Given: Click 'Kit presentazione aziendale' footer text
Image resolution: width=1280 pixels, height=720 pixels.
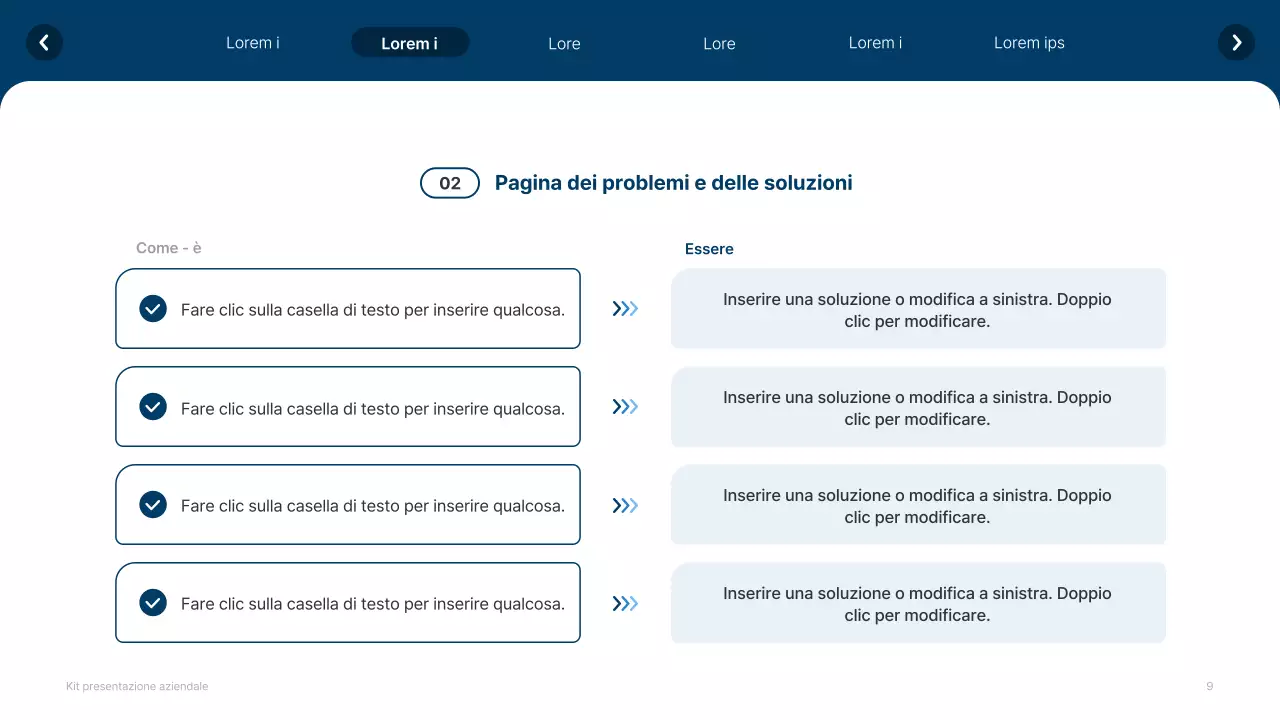Looking at the screenshot, I should [x=137, y=686].
